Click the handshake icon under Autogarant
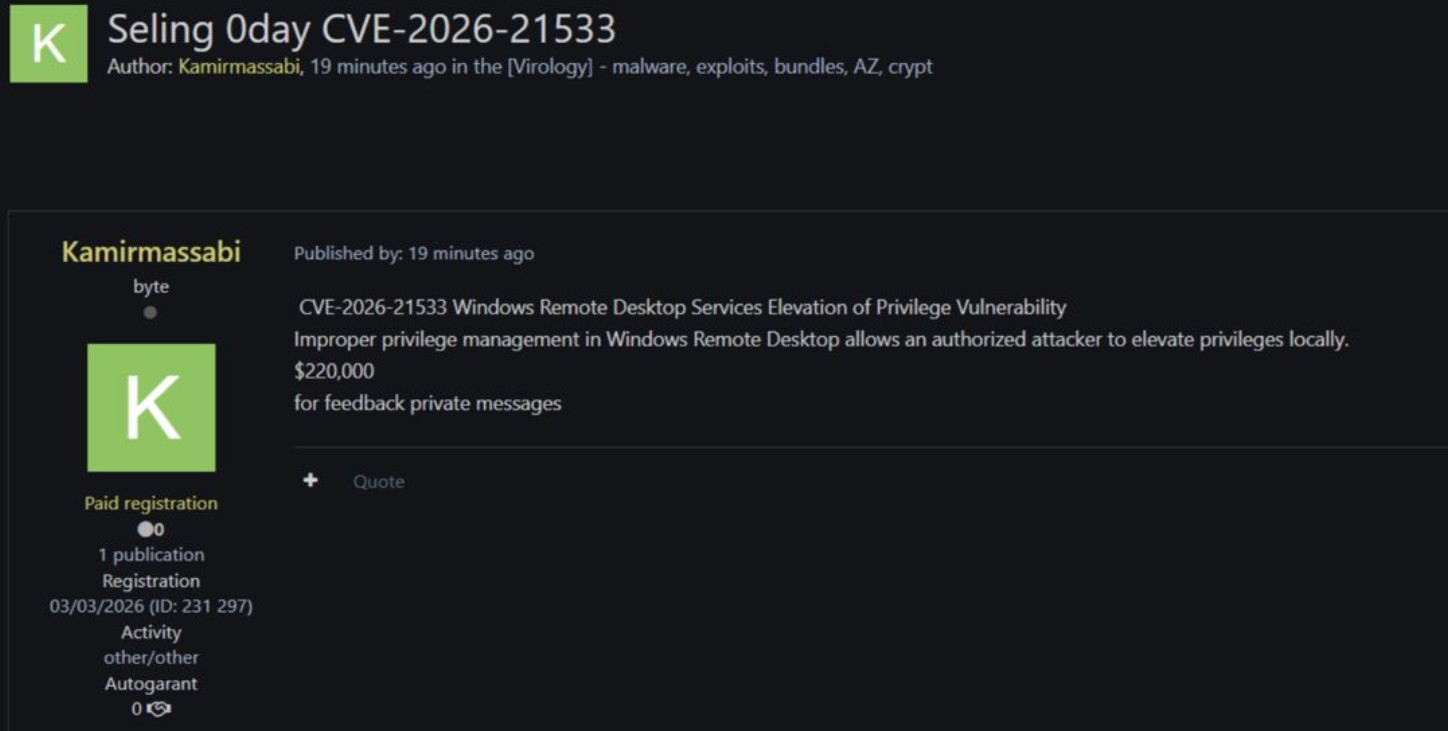 coord(158,709)
